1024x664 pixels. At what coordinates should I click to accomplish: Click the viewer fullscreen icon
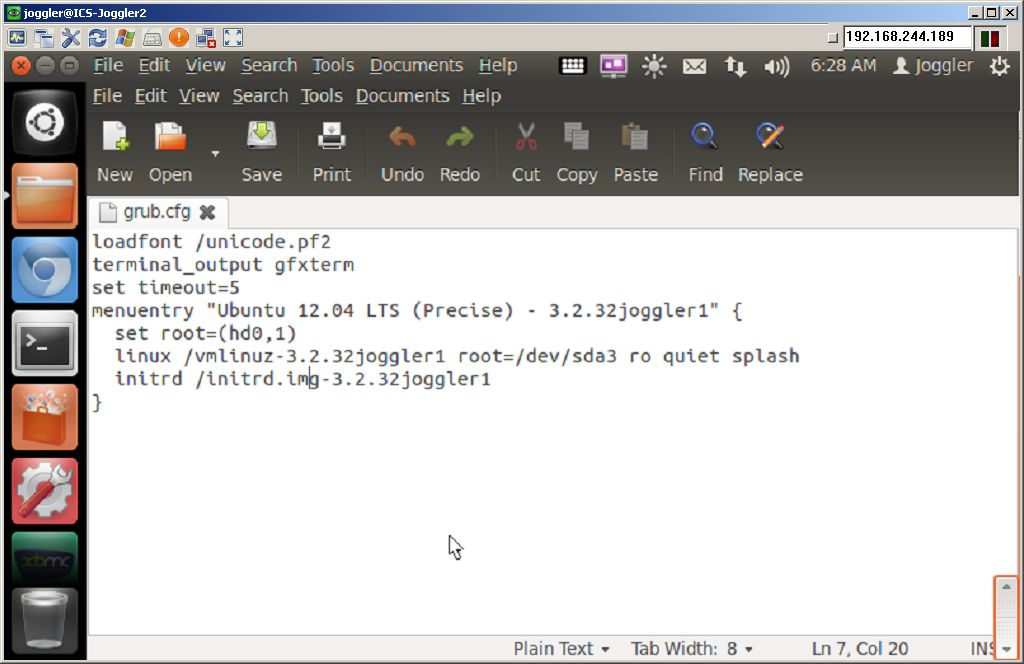232,38
